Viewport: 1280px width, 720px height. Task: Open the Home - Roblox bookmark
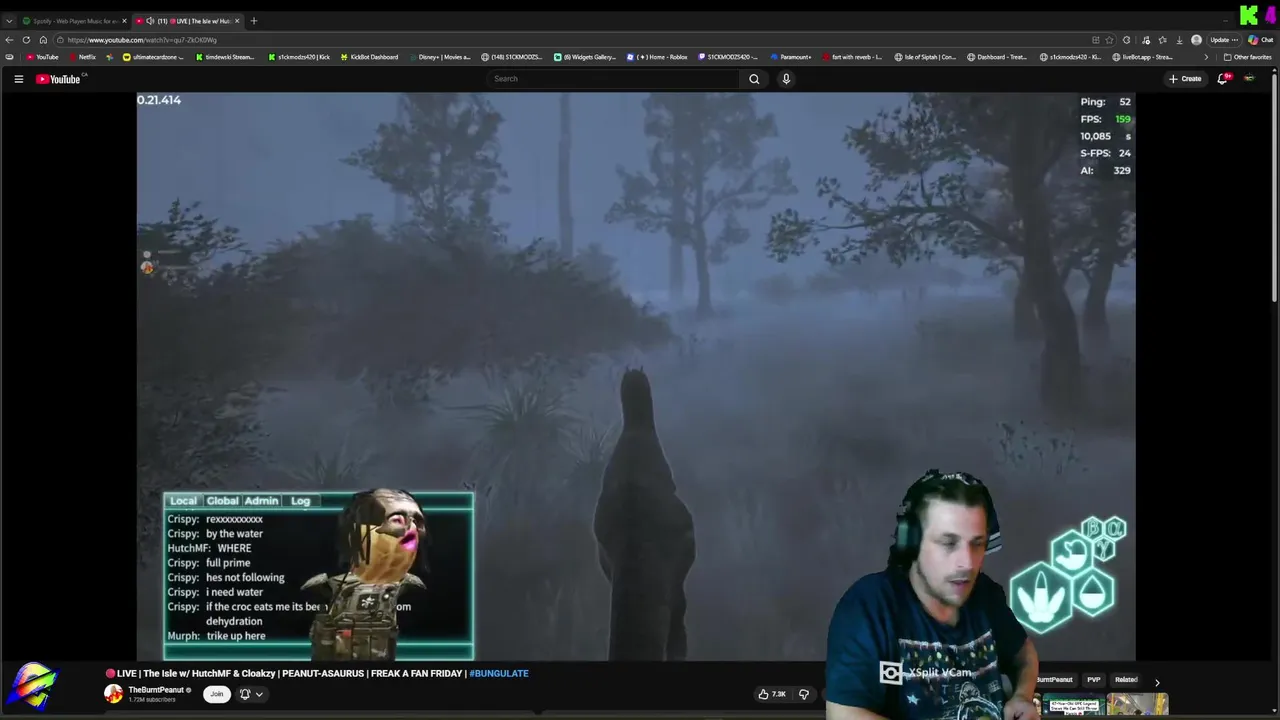[x=657, y=57]
